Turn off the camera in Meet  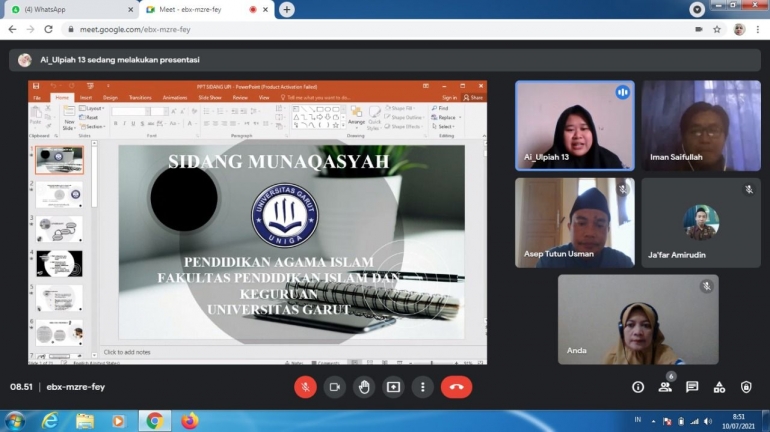pos(334,387)
